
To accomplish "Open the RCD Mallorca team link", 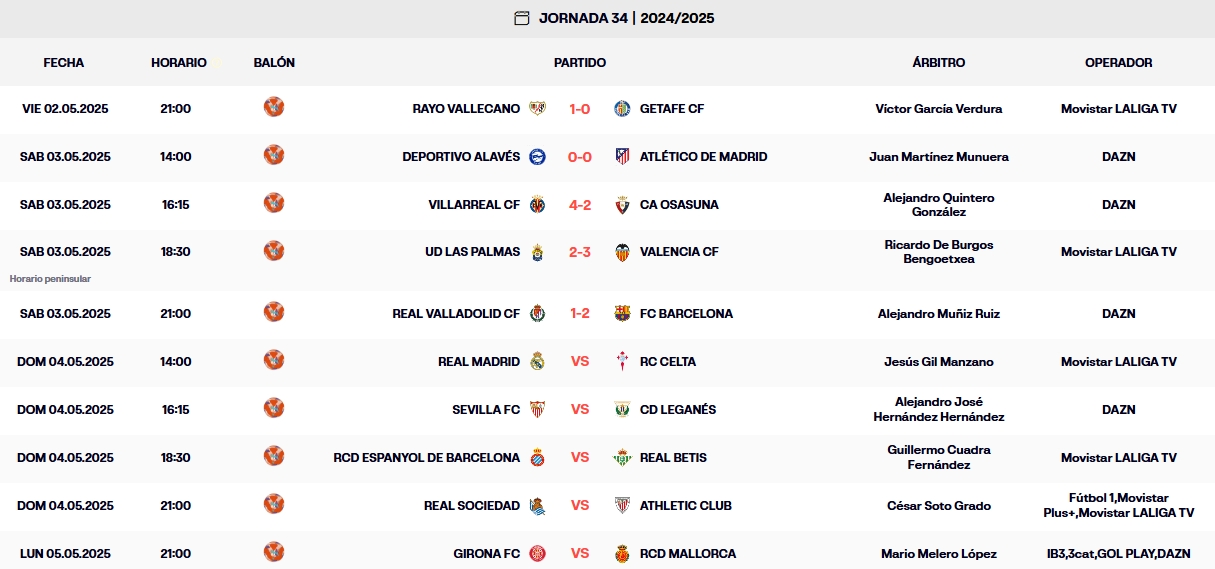I will pyautogui.click(x=688, y=554).
